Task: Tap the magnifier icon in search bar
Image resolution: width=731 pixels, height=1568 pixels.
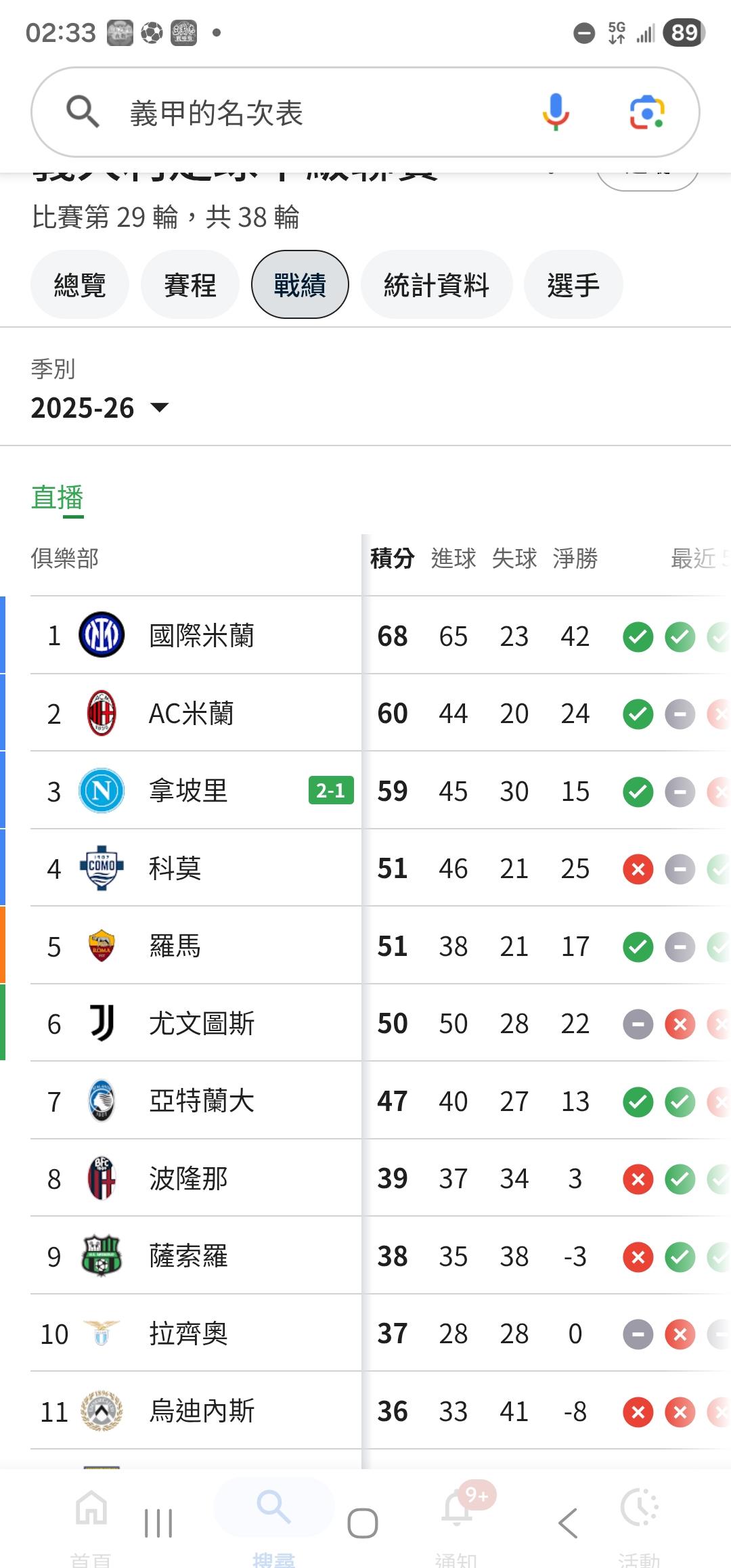Action: point(83,112)
